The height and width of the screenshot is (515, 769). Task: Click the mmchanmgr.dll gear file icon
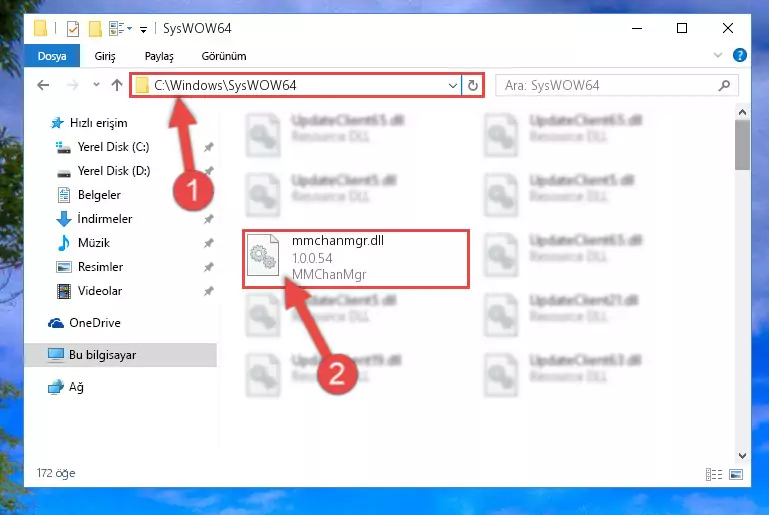click(x=263, y=255)
